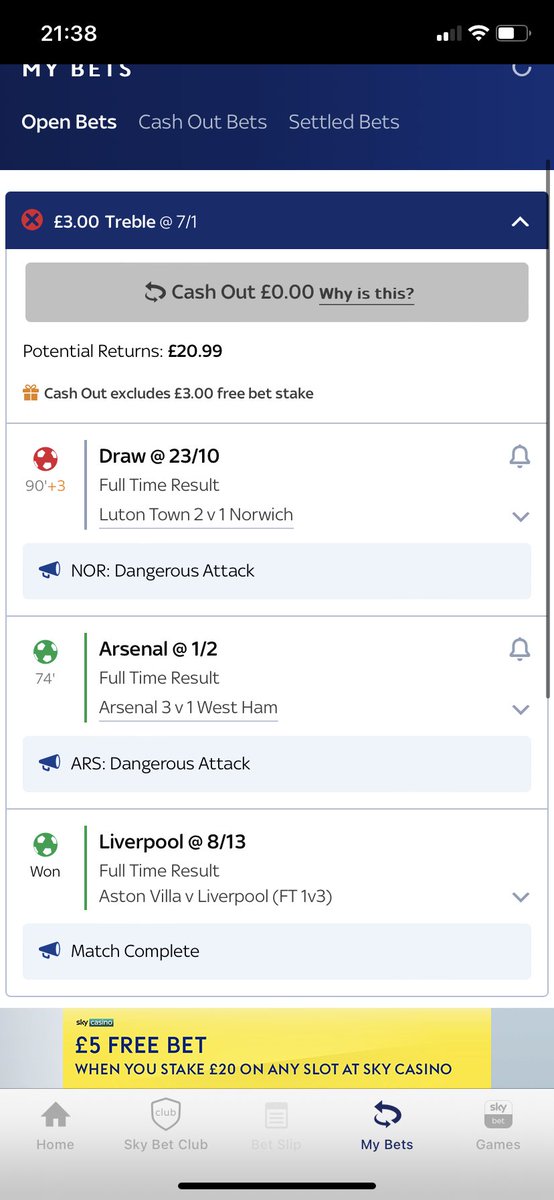554x1200 pixels.
Task: Expand Aston Villa v Liverpool details chevron
Action: pos(520,898)
